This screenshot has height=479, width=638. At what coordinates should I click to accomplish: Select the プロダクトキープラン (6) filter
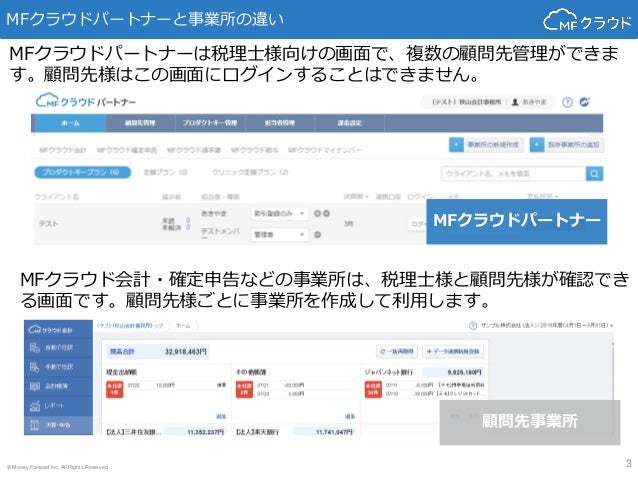coord(83,172)
